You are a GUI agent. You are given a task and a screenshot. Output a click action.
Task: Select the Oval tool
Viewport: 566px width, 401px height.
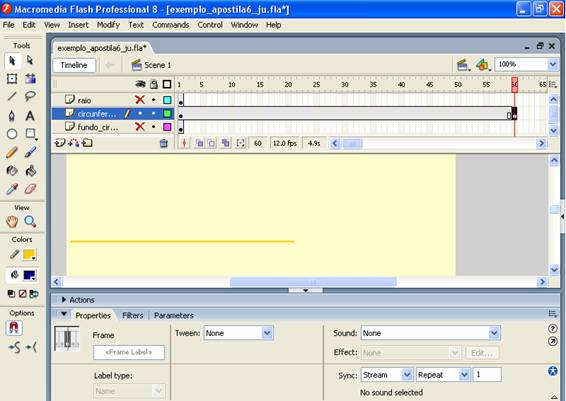pos(12,134)
